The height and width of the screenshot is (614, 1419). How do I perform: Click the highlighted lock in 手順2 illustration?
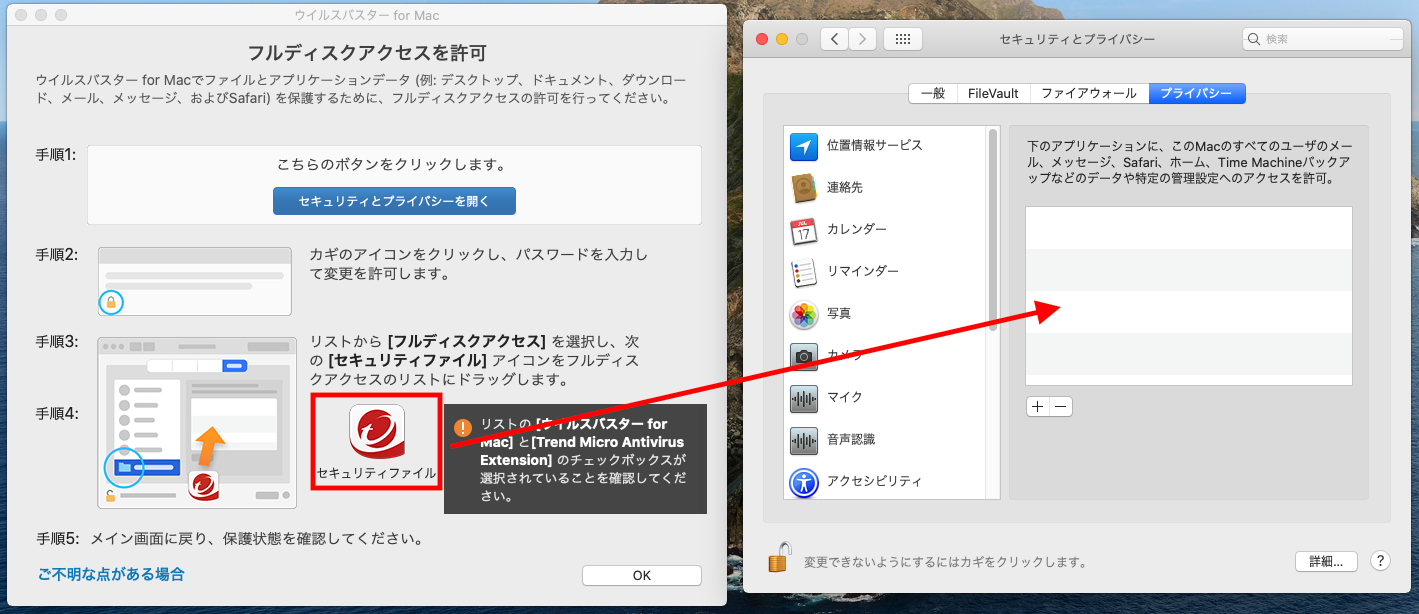coord(110,301)
